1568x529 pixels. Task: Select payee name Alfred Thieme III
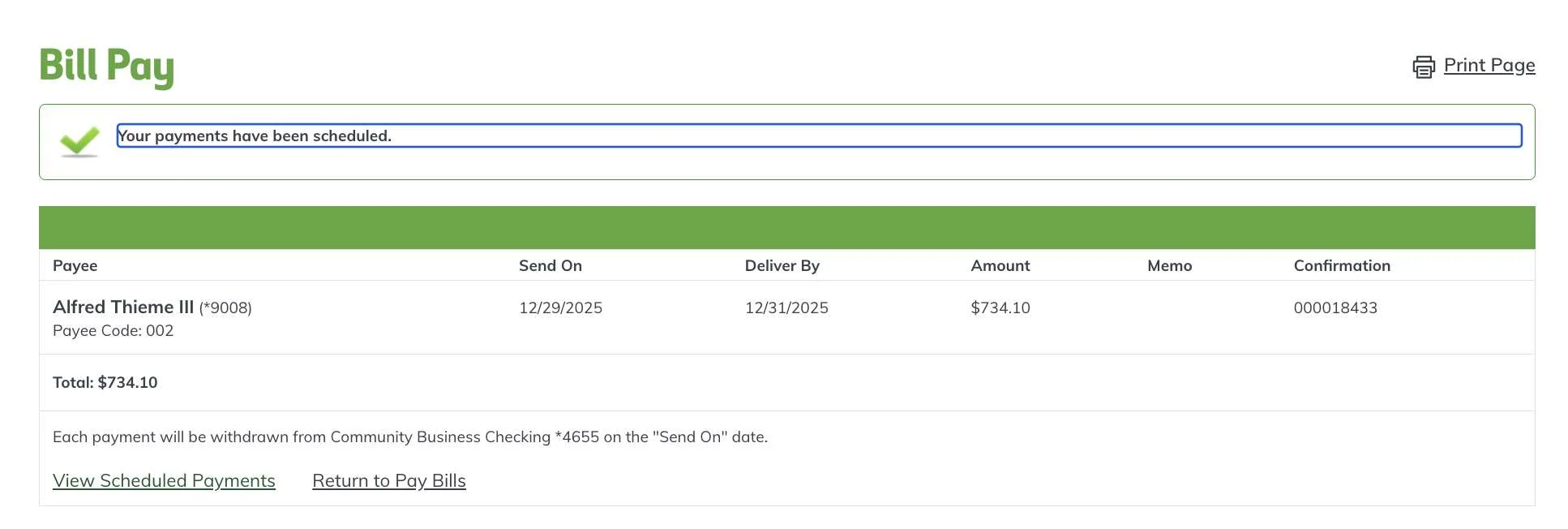[x=123, y=308]
